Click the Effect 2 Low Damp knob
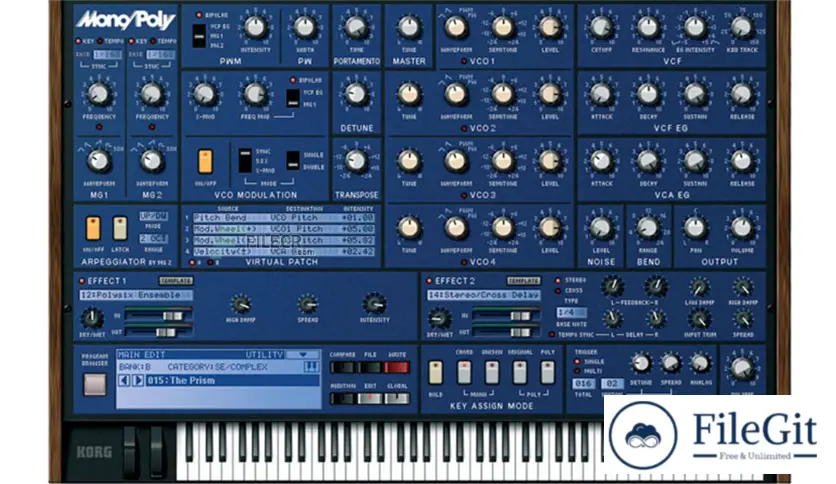Viewport: 836px width, 484px height. pos(699,288)
